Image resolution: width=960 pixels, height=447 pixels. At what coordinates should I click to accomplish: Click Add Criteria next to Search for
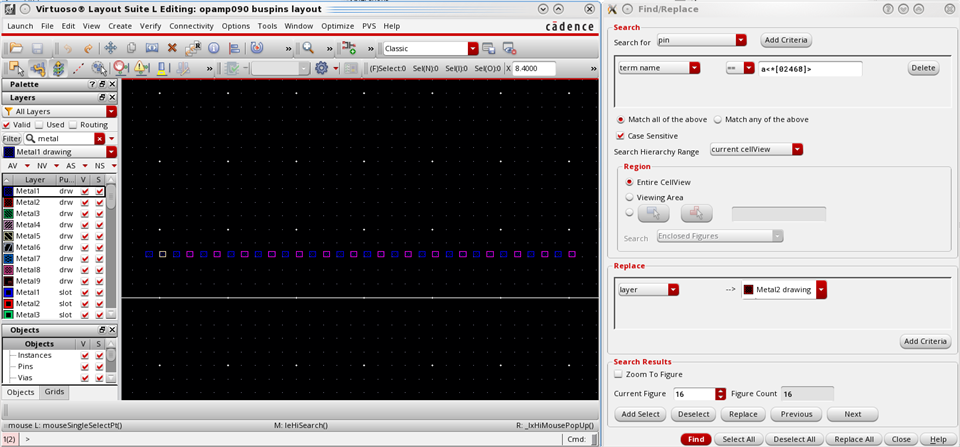[x=786, y=40]
